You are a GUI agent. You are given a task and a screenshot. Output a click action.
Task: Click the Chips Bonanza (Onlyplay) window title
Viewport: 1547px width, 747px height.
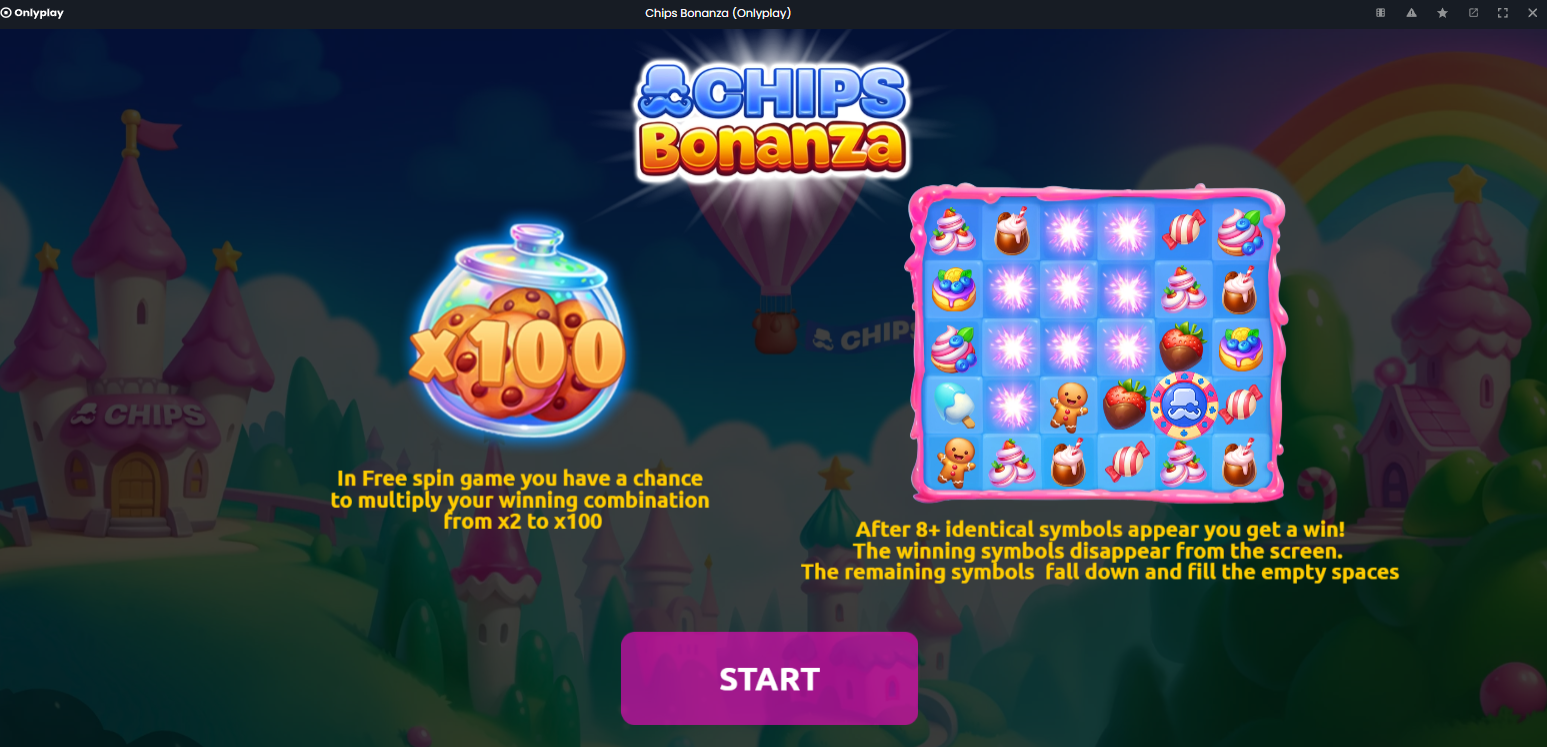point(718,13)
